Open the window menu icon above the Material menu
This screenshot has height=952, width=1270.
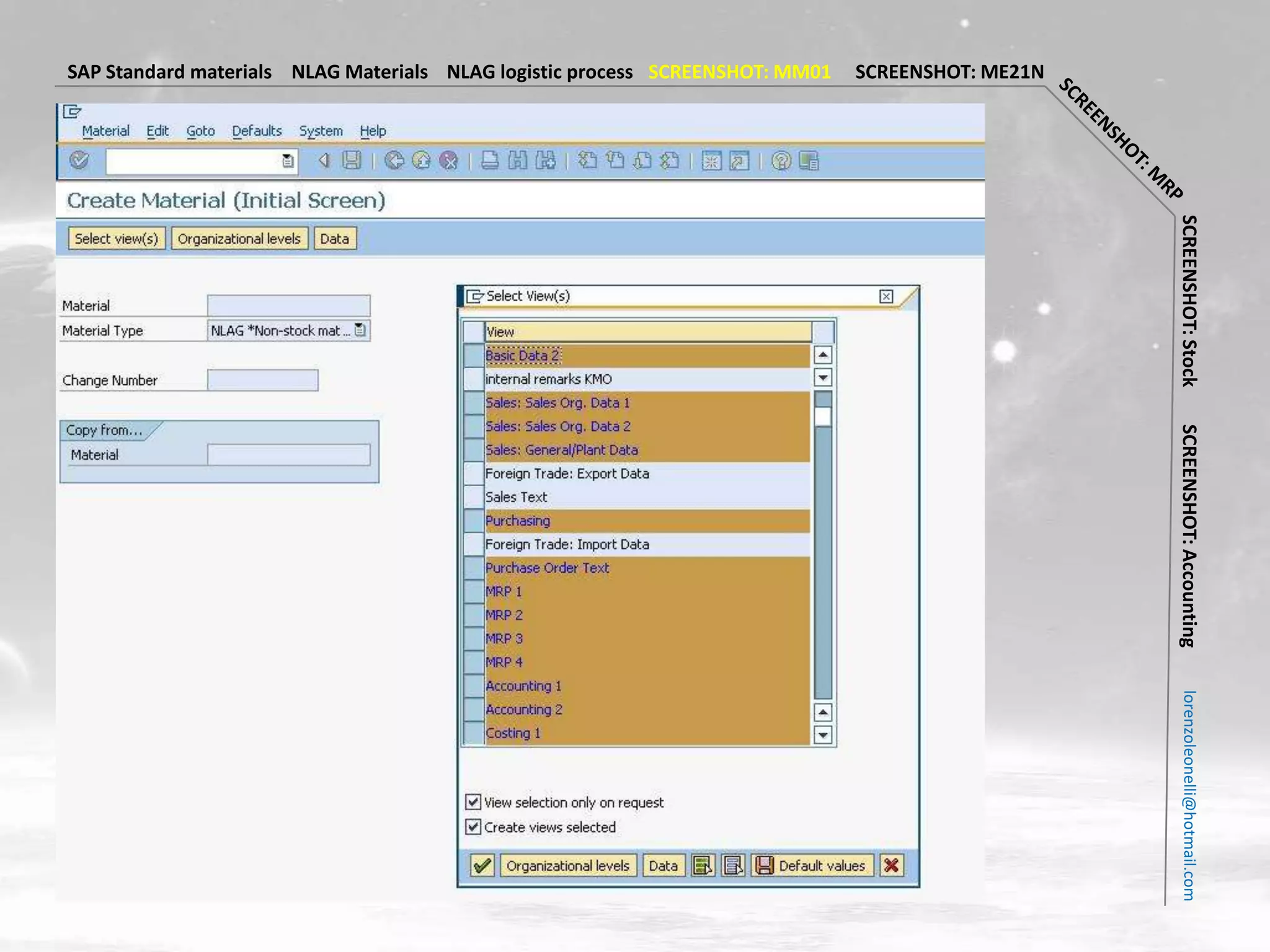72,112
